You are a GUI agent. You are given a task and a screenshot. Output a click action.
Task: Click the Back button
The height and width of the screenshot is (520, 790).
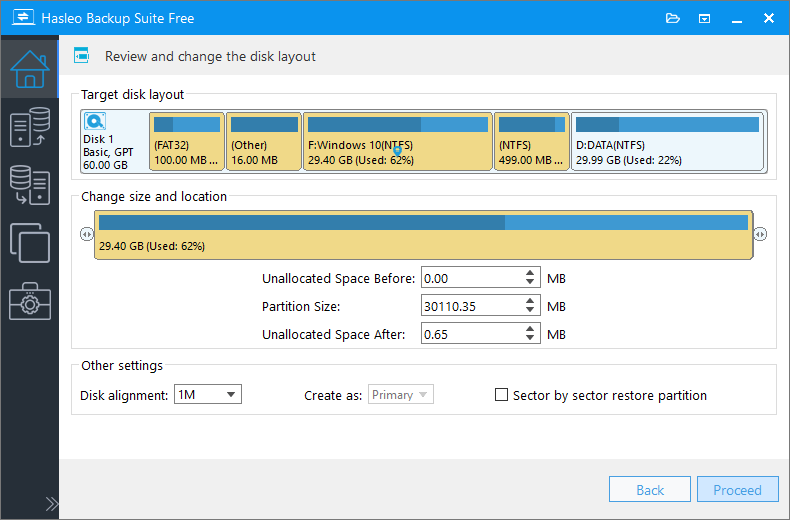point(649,489)
